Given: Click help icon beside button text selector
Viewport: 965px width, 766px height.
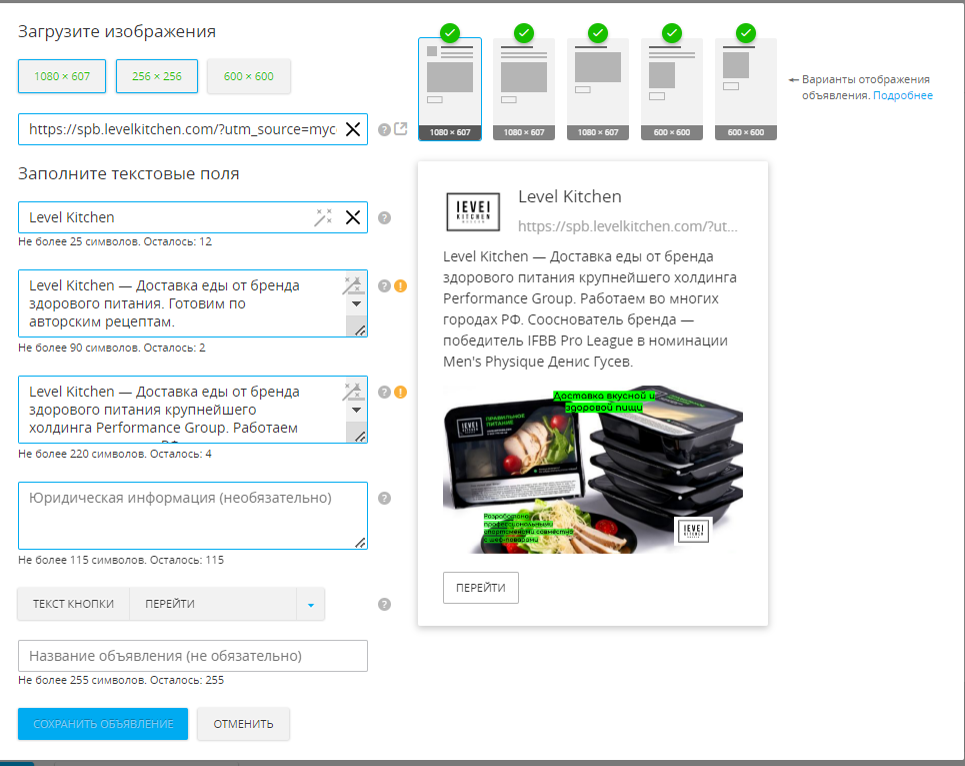Looking at the screenshot, I should [384, 604].
